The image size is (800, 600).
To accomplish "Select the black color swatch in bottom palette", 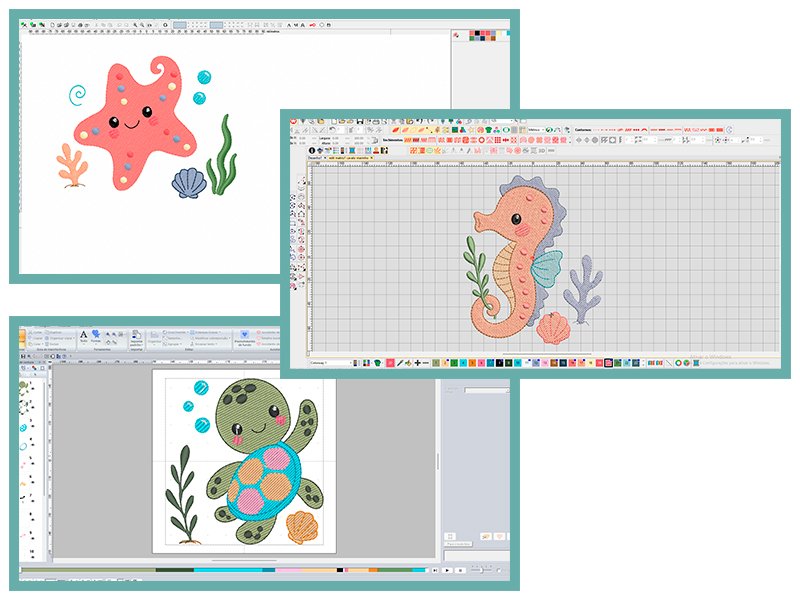I will 499,363.
